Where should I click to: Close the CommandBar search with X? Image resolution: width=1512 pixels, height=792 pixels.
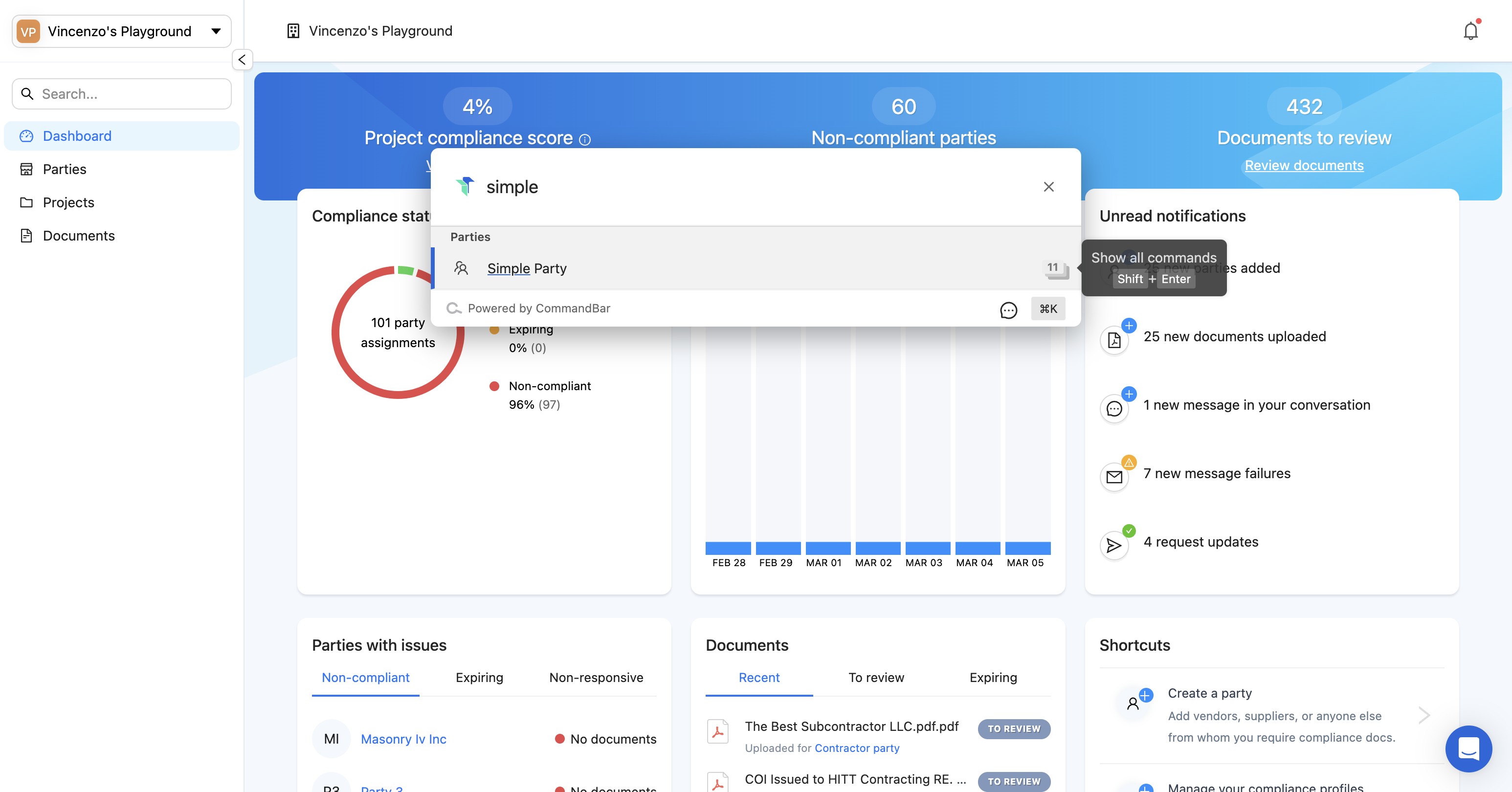click(1048, 187)
